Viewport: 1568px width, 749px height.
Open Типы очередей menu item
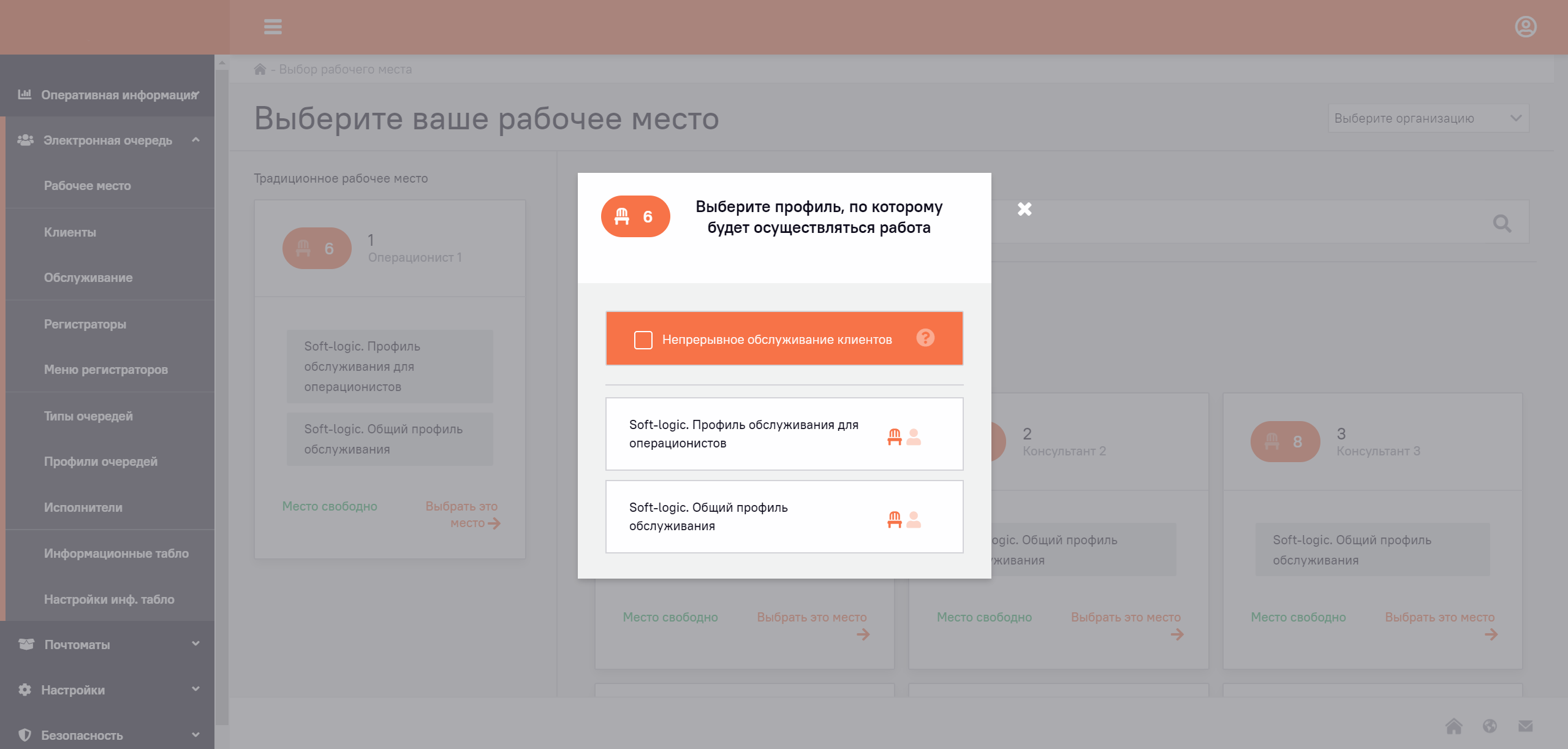click(88, 416)
